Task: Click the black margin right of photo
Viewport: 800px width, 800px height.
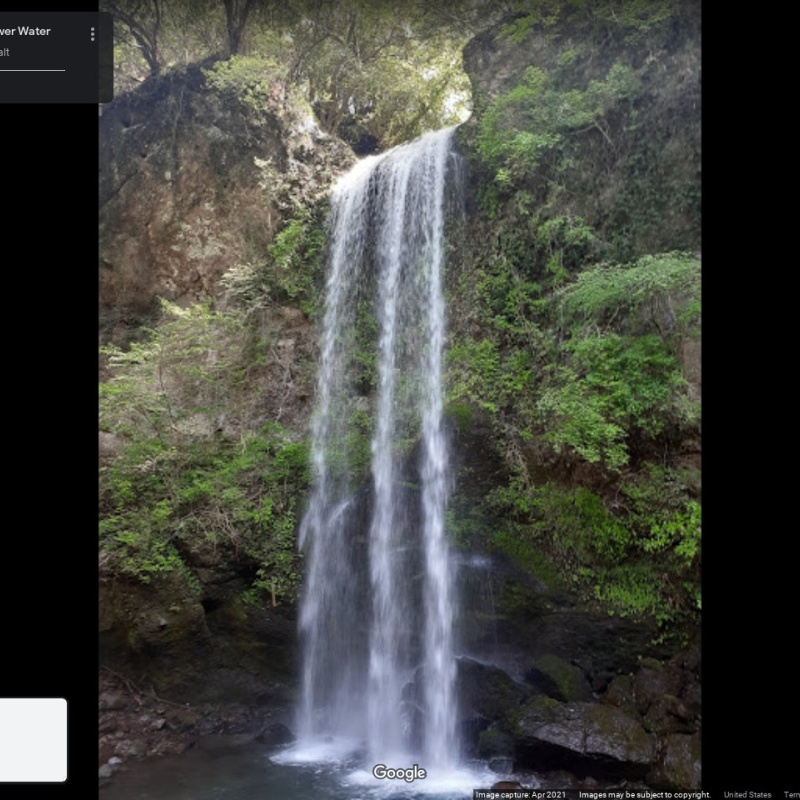Action: pos(750,400)
